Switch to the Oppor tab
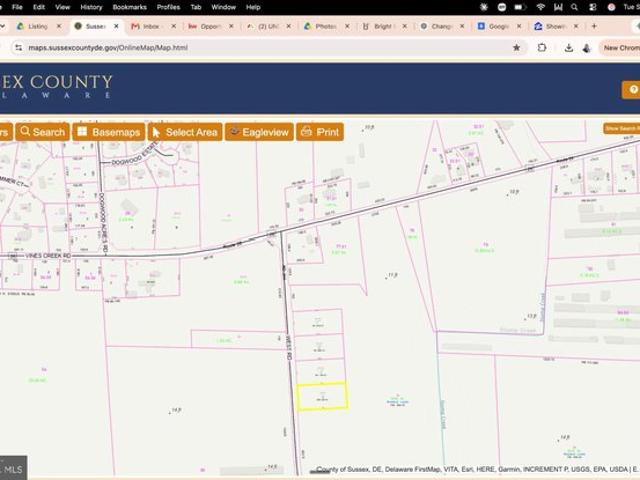This screenshot has width=640, height=480. [211, 26]
